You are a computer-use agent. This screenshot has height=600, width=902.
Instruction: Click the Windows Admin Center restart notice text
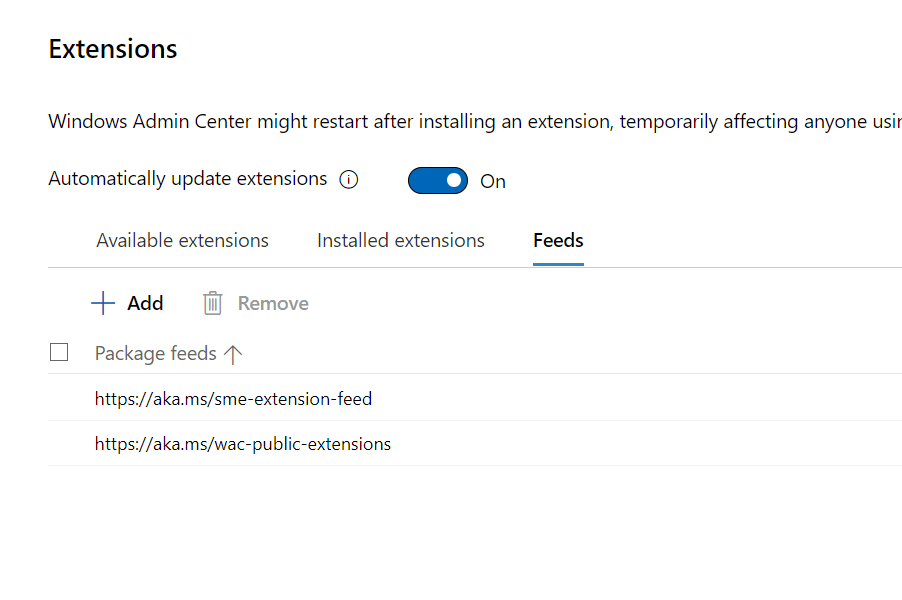(x=475, y=122)
